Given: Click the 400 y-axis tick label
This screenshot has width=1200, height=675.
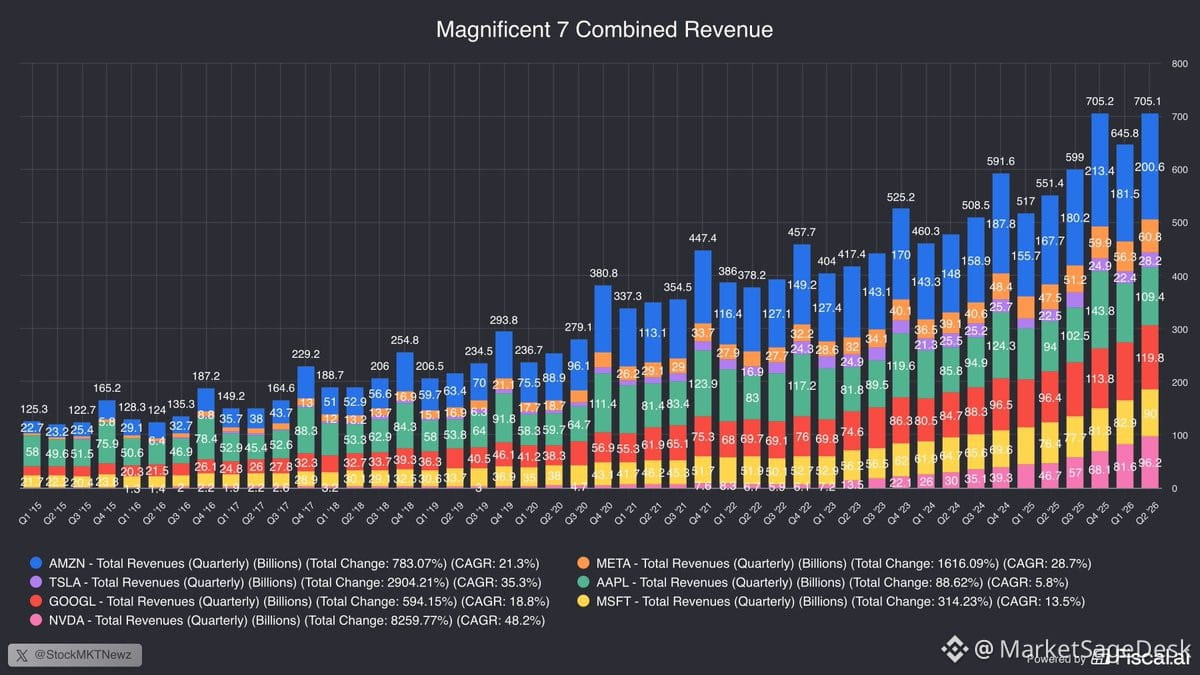Looking at the screenshot, I should pyautogui.click(x=1178, y=275).
